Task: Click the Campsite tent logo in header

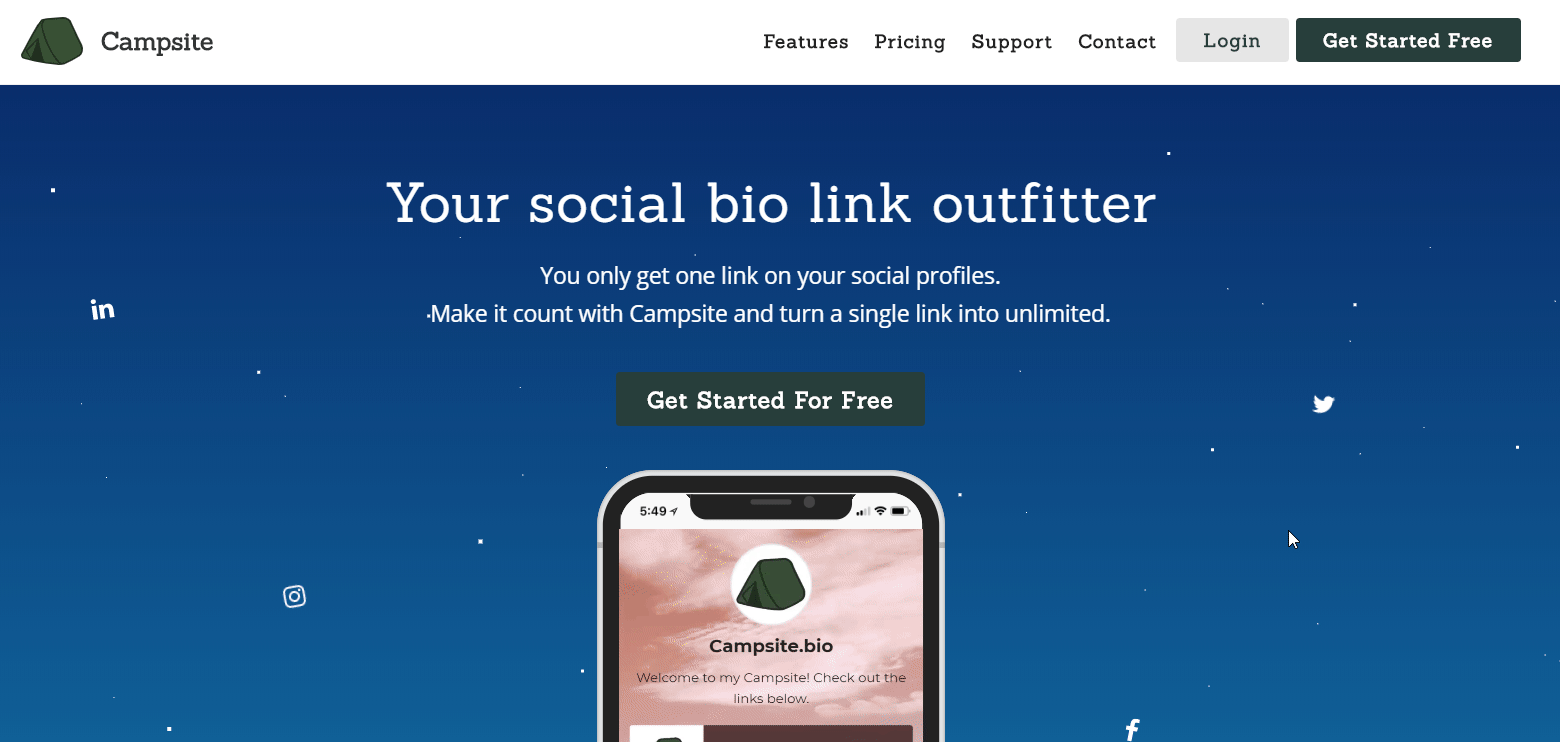Action: [x=52, y=41]
